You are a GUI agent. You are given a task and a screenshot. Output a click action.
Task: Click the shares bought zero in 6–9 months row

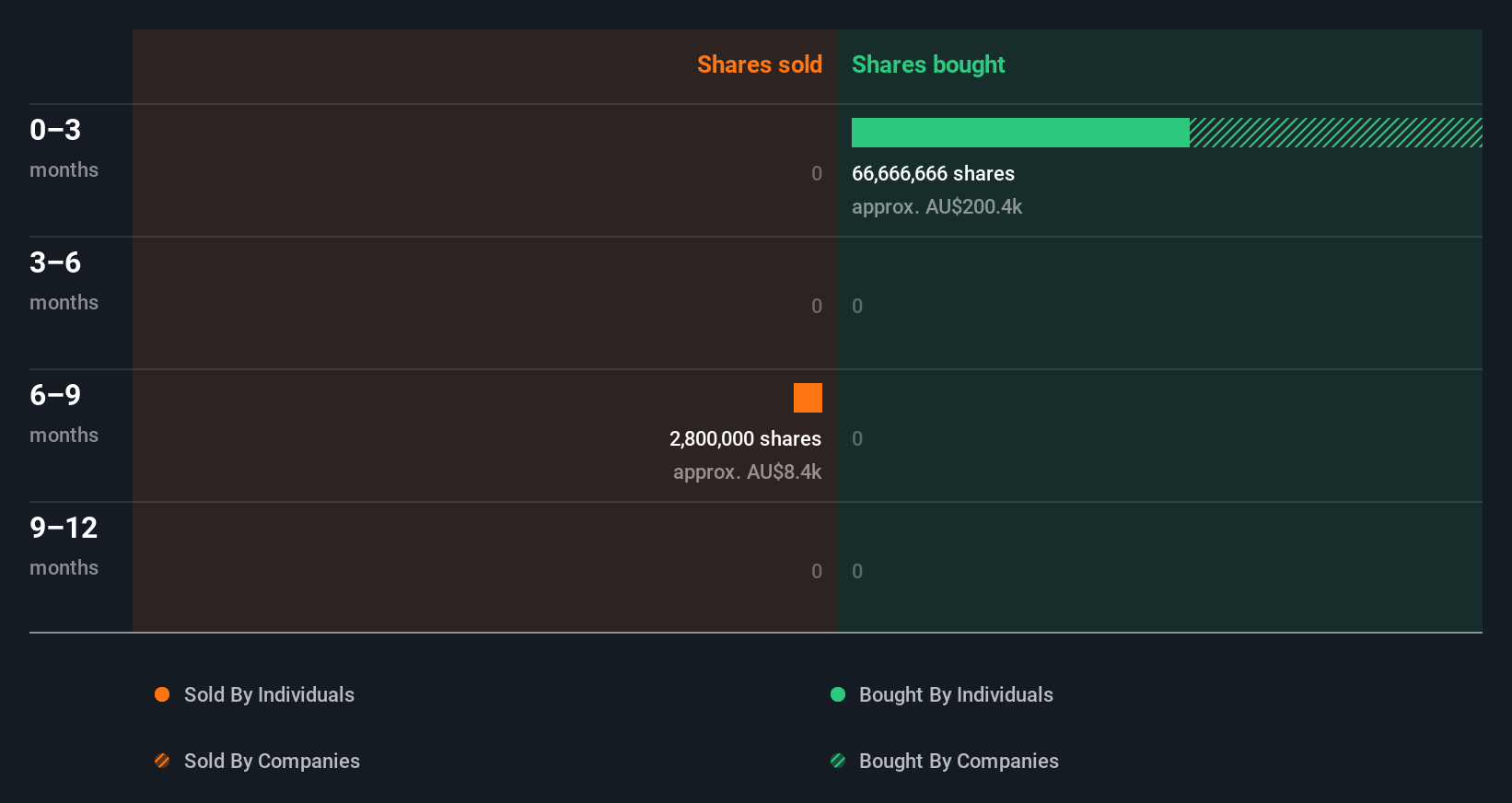click(x=857, y=439)
